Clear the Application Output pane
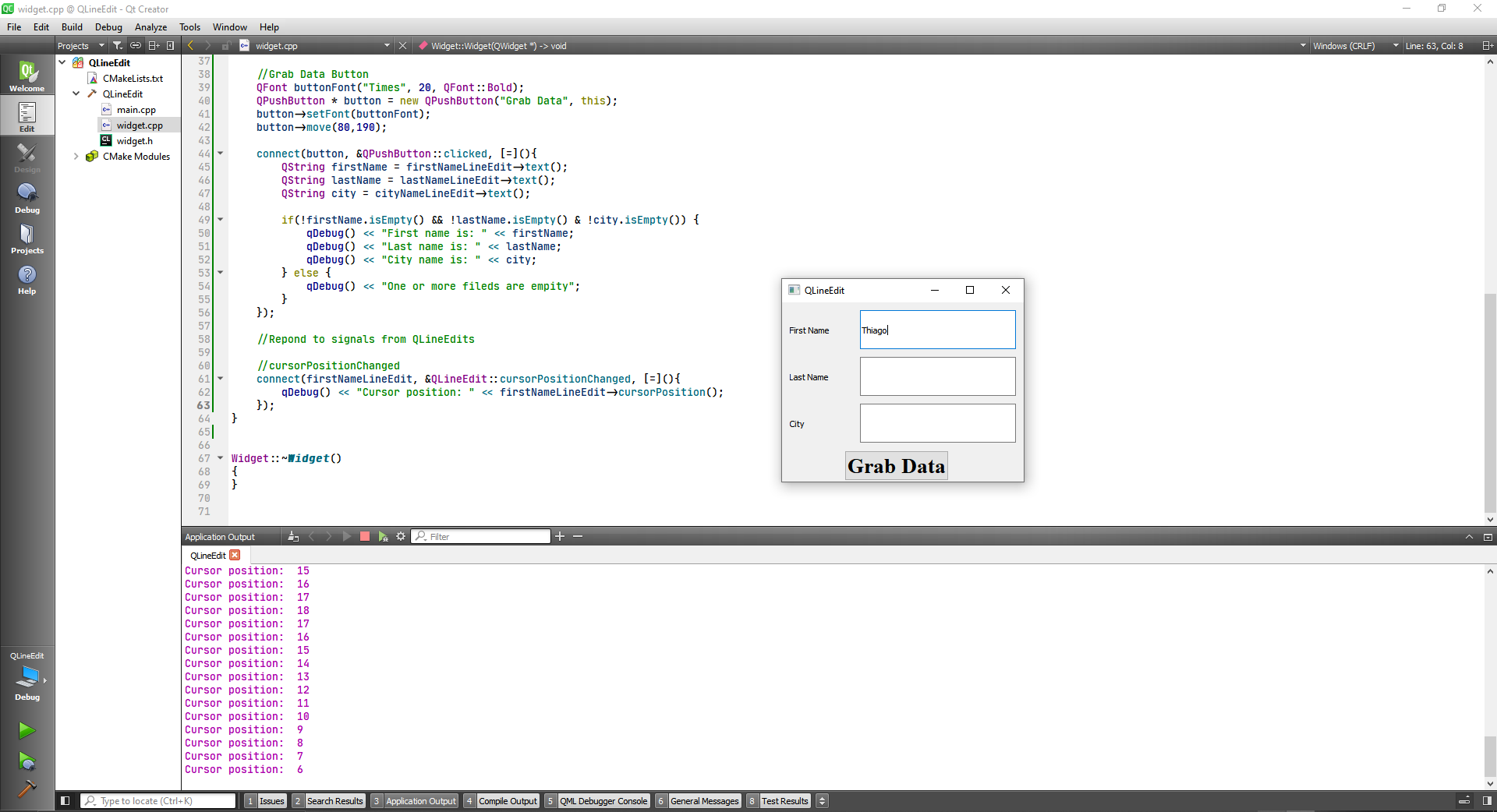This screenshot has width=1497, height=812. pyautogui.click(x=293, y=536)
